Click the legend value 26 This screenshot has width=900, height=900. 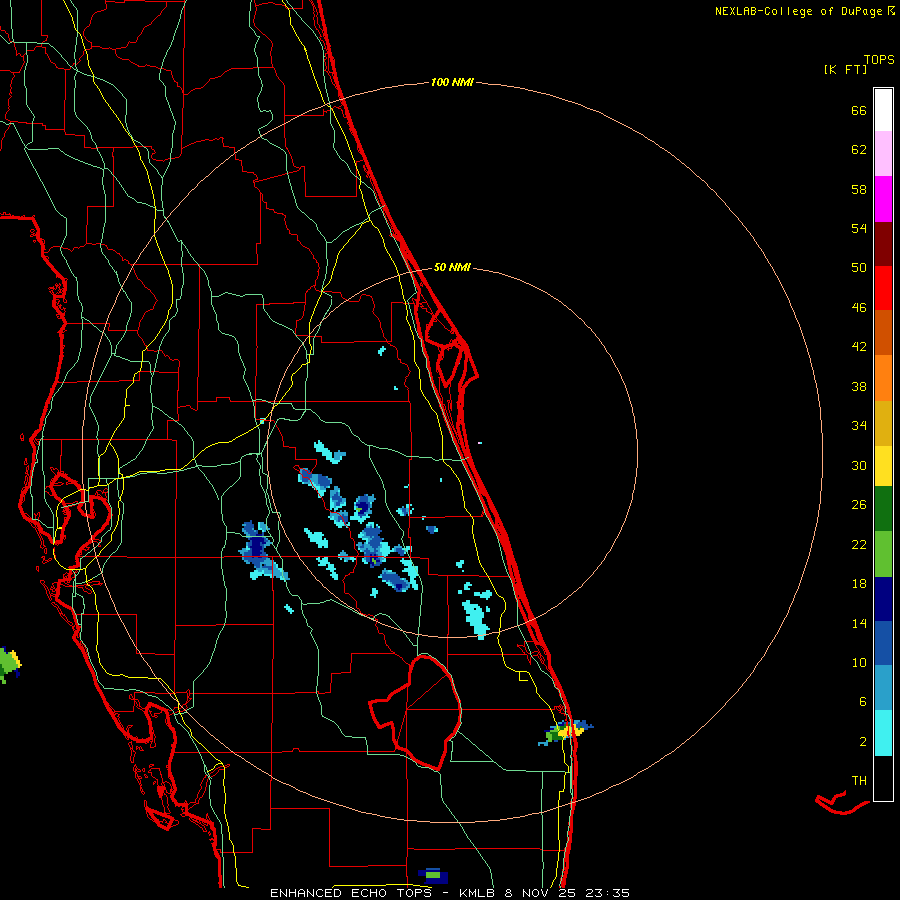pos(859,505)
